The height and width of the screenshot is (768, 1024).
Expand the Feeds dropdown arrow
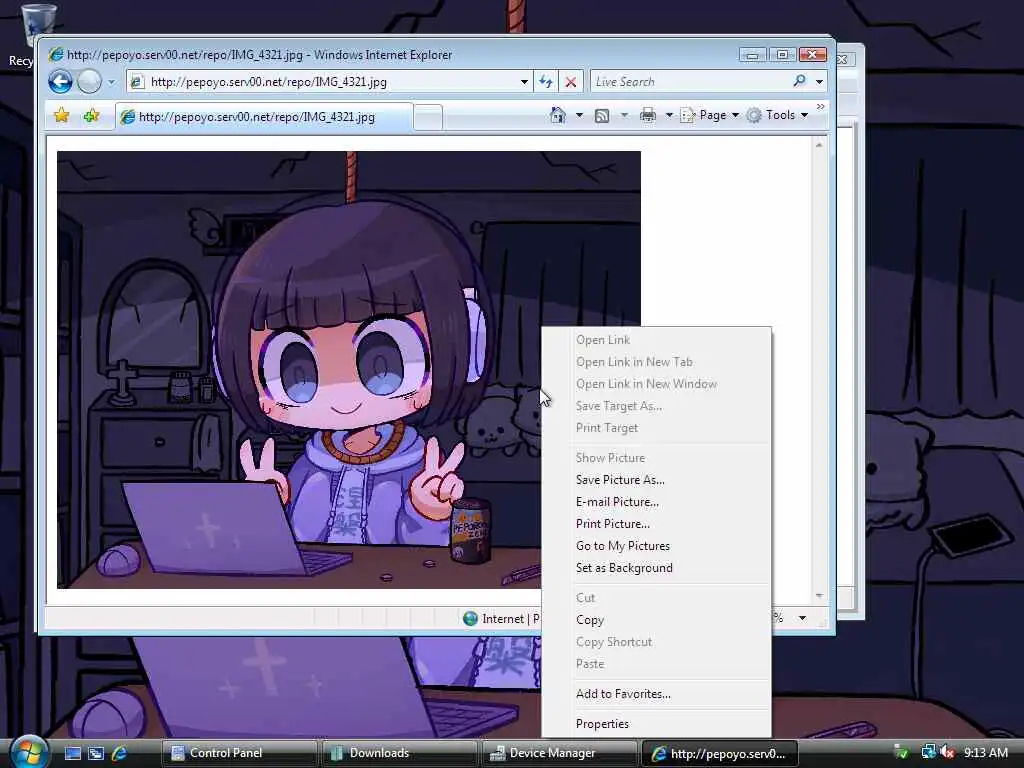click(x=624, y=116)
